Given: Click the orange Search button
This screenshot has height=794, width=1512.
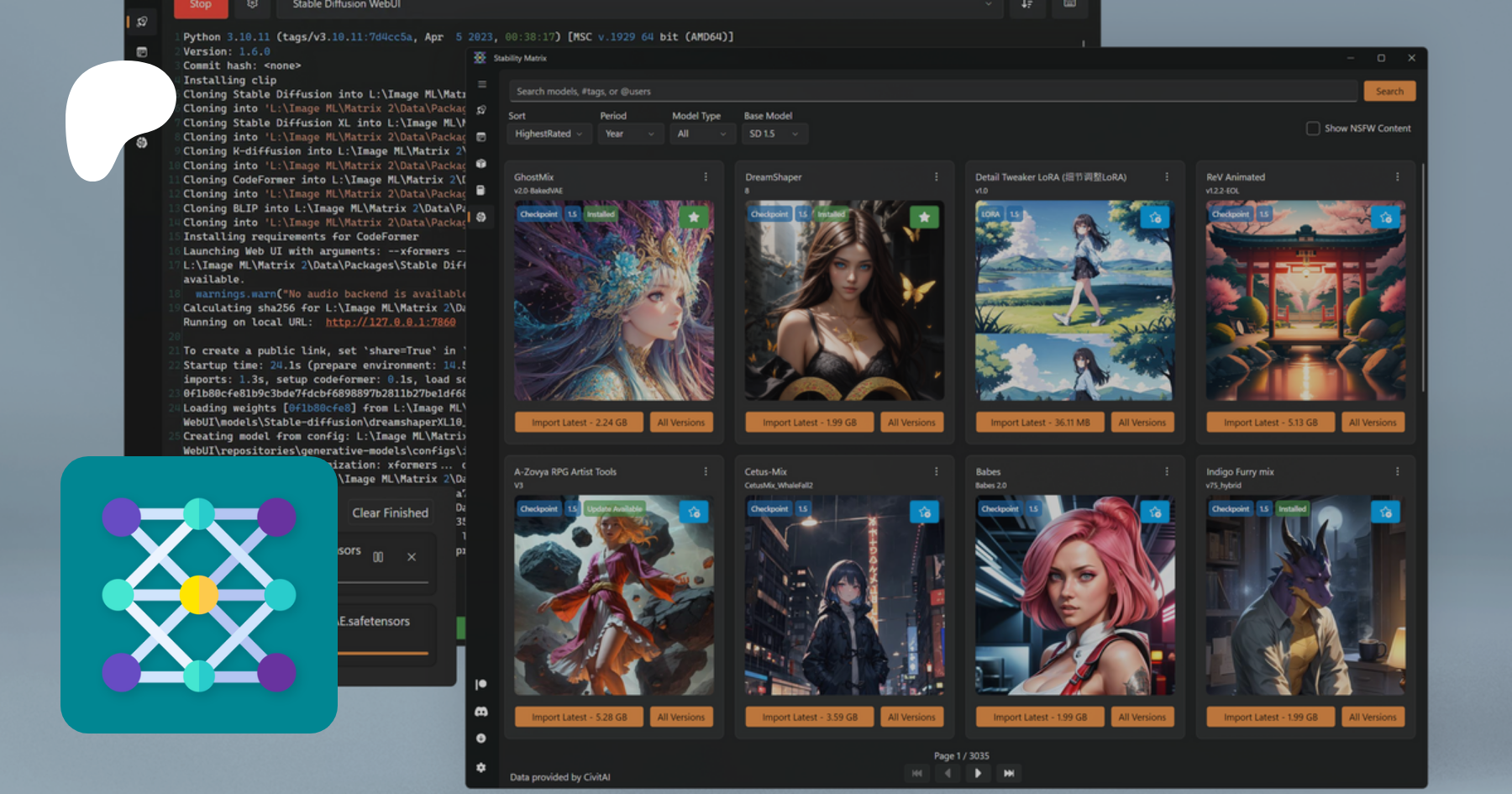Looking at the screenshot, I should pyautogui.click(x=1389, y=91).
